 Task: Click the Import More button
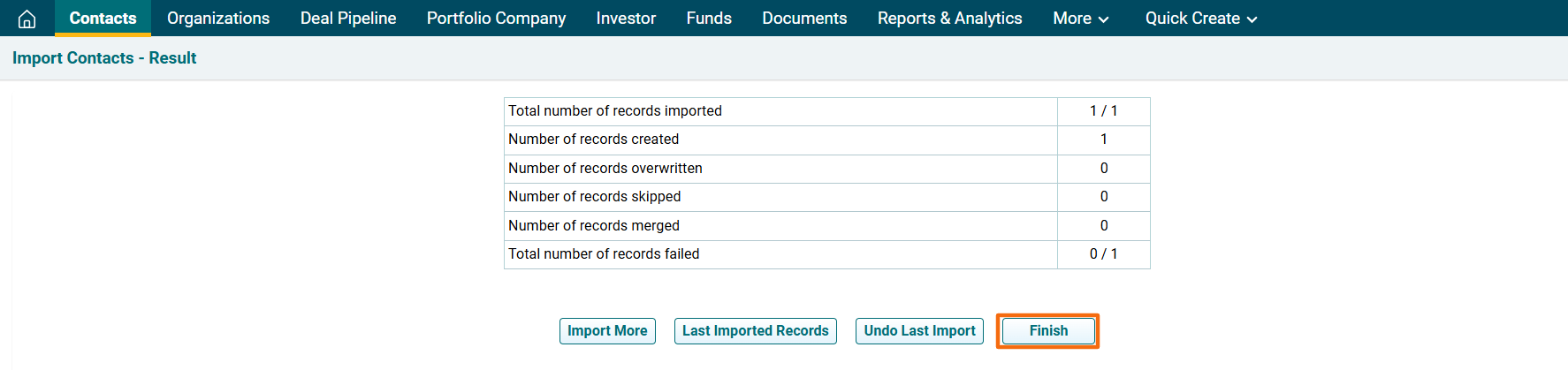point(607,331)
